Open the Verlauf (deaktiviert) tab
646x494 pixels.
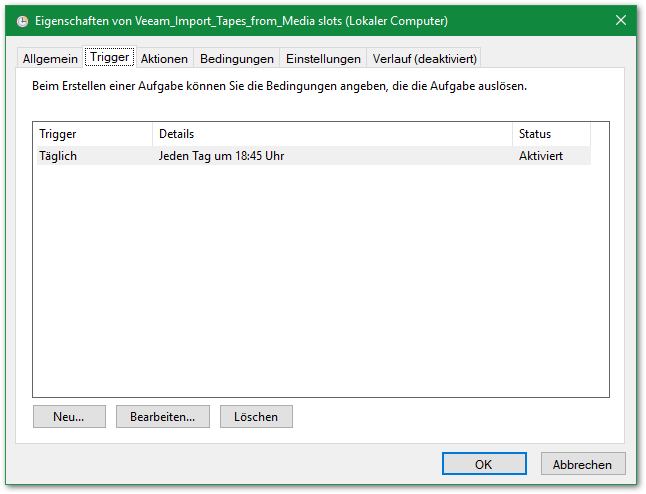click(x=424, y=59)
